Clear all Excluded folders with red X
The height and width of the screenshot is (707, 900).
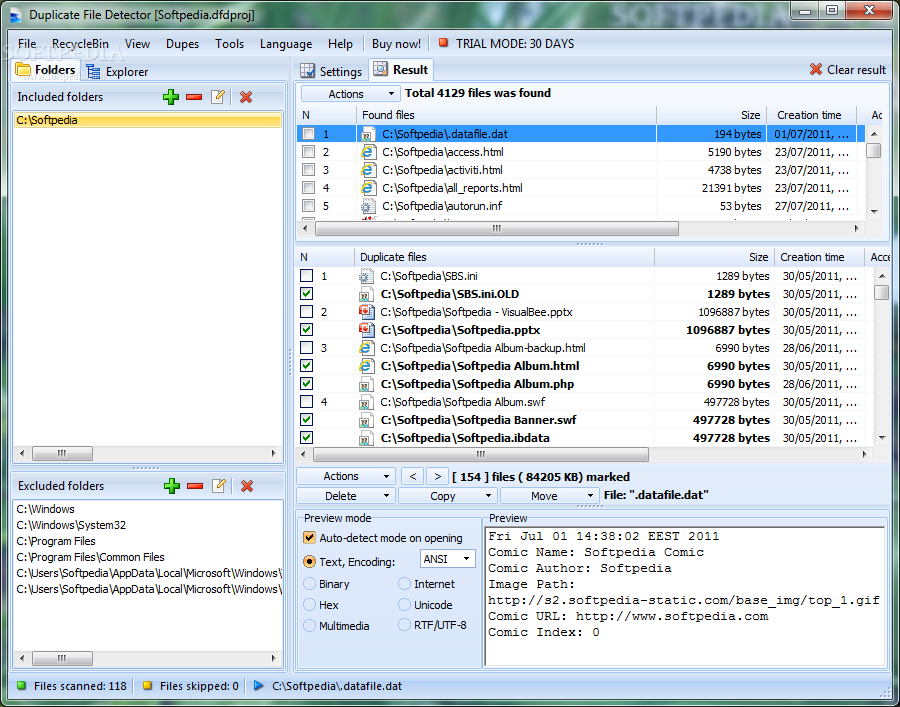247,486
